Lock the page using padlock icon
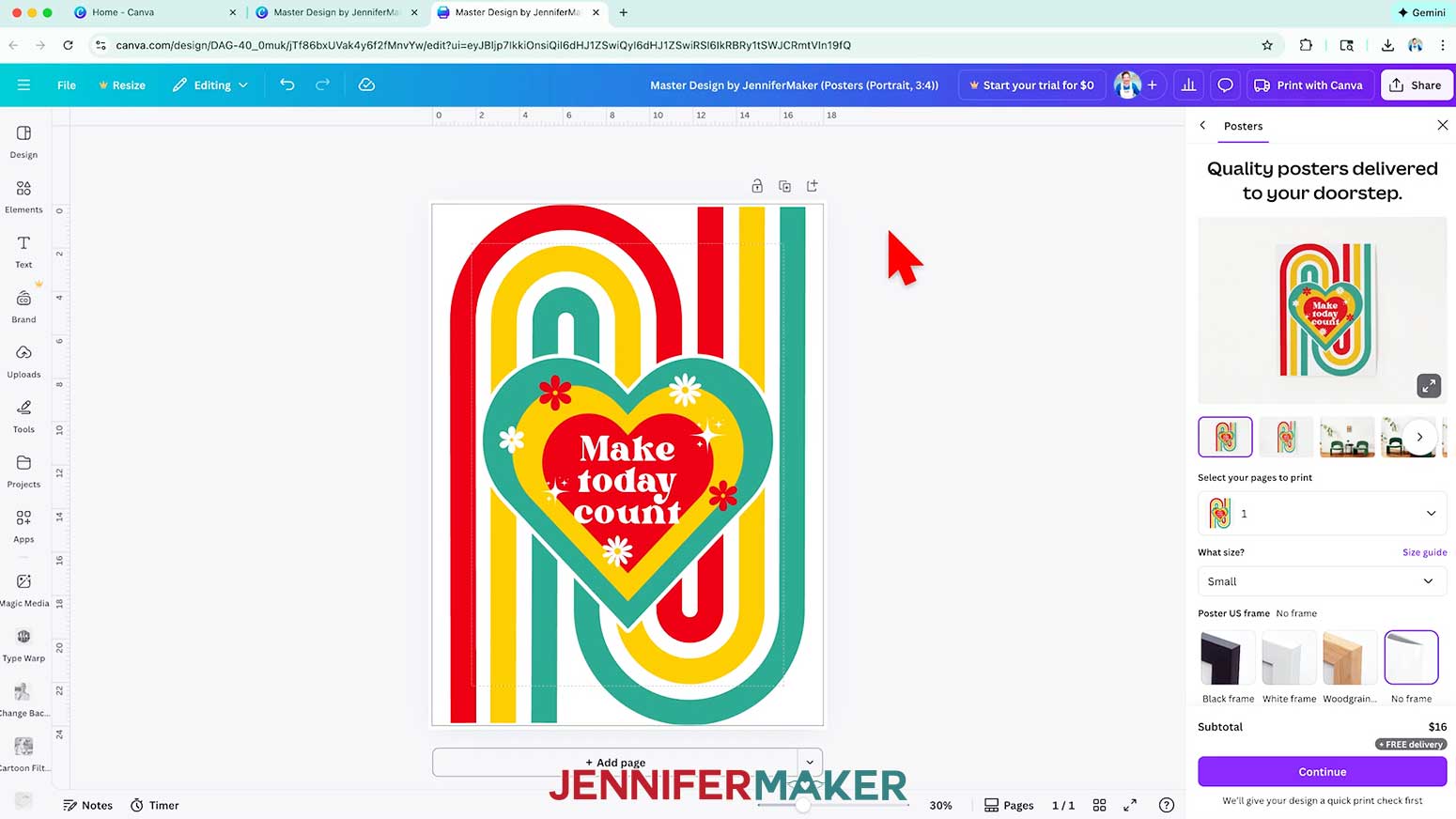This screenshot has width=1456, height=819. tap(757, 186)
